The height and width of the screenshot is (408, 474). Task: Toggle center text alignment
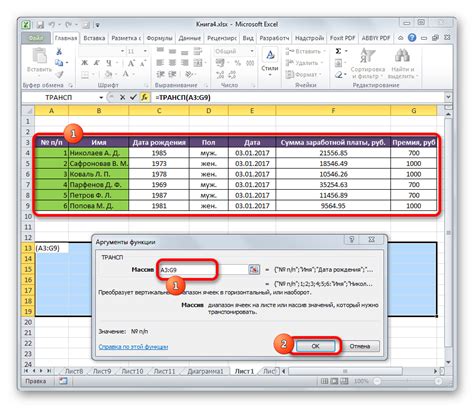point(172,63)
